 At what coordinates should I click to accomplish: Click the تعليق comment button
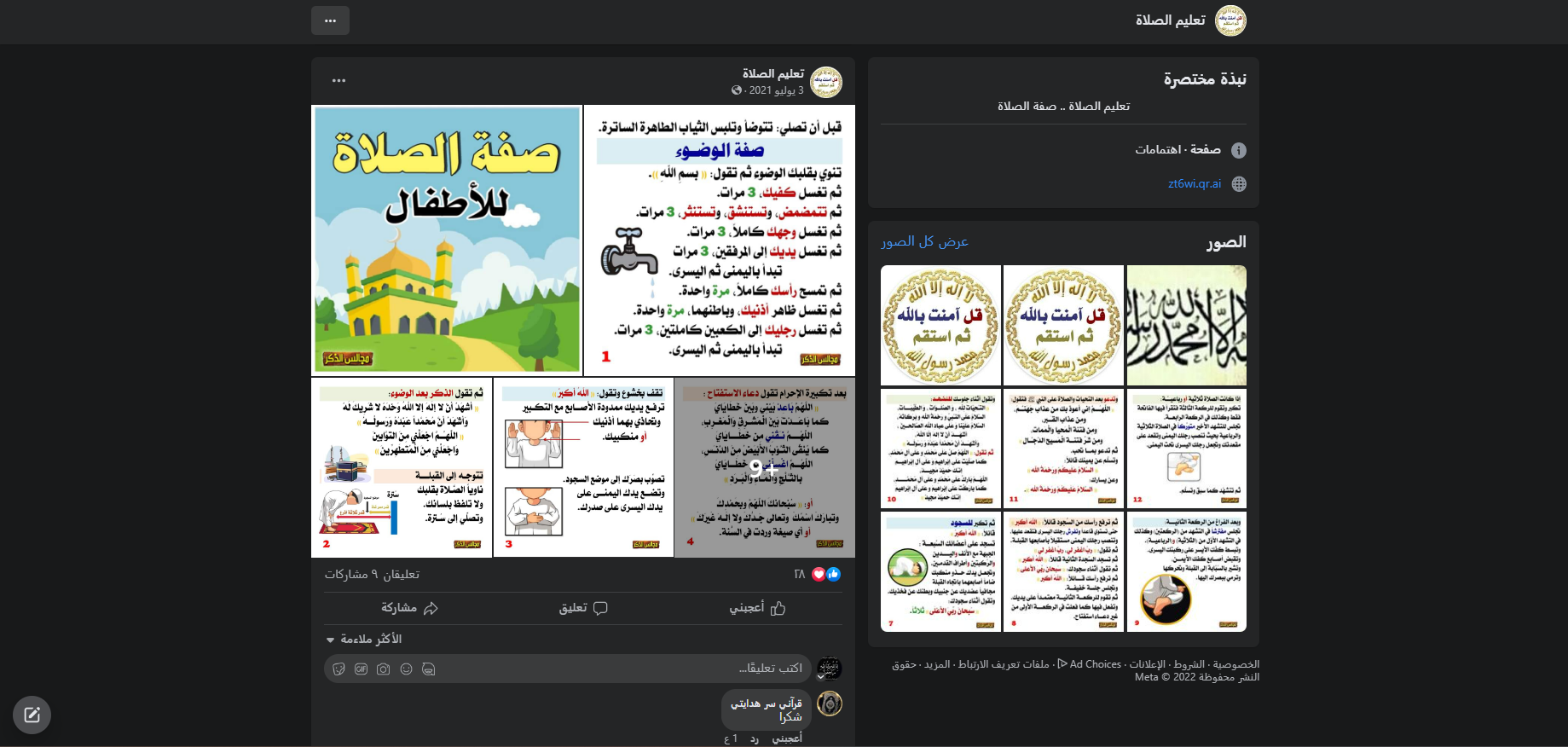(583, 608)
